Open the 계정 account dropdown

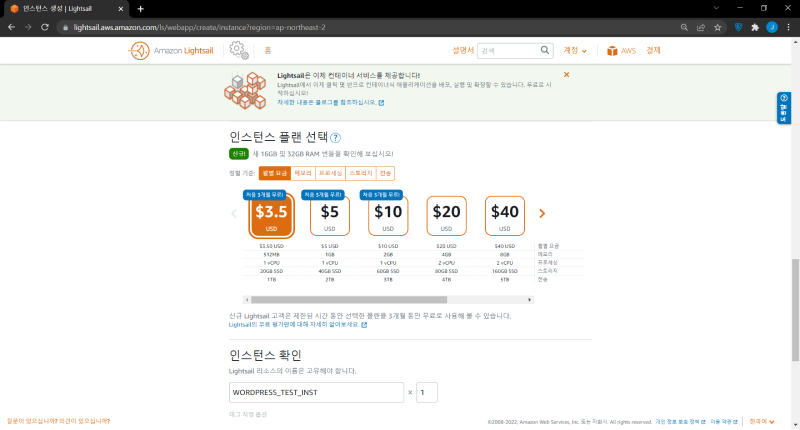(x=575, y=50)
